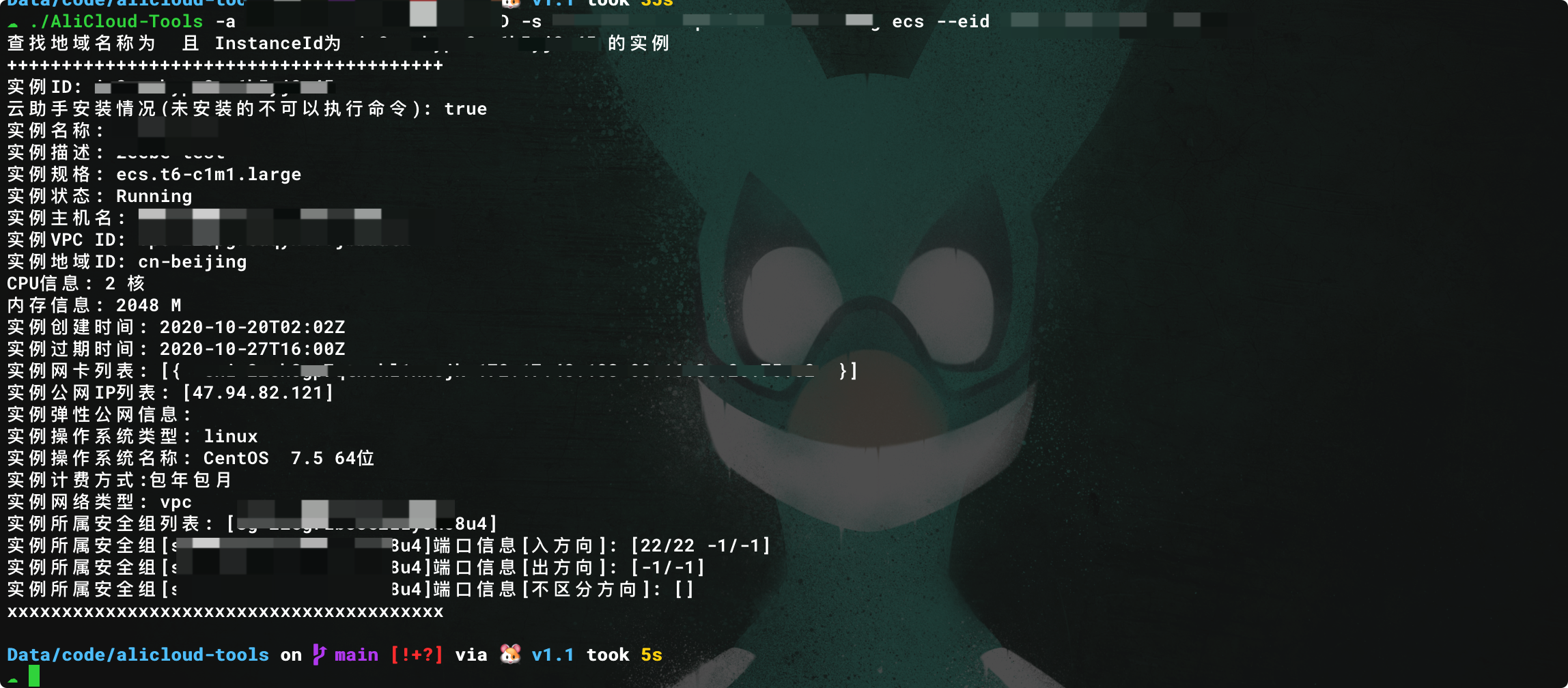Click the './AliCloud-Tools' command text

click(116, 22)
